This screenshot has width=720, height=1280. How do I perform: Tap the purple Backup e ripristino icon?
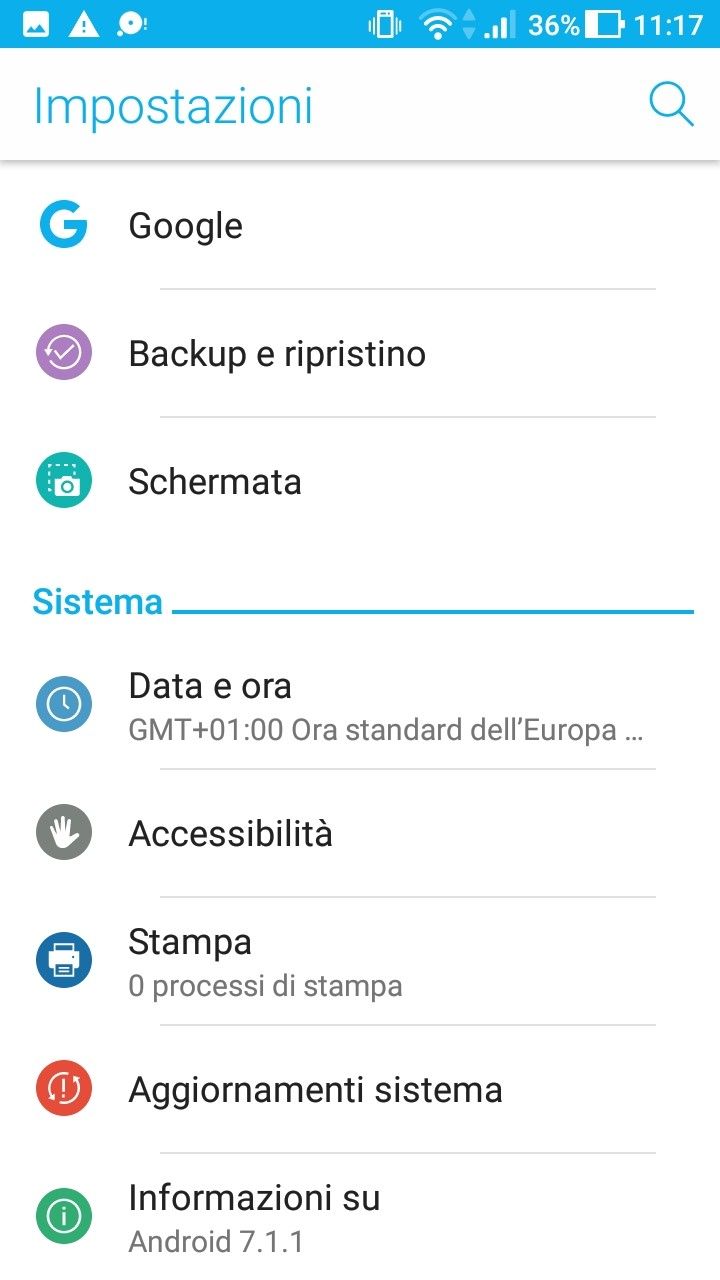(x=64, y=353)
